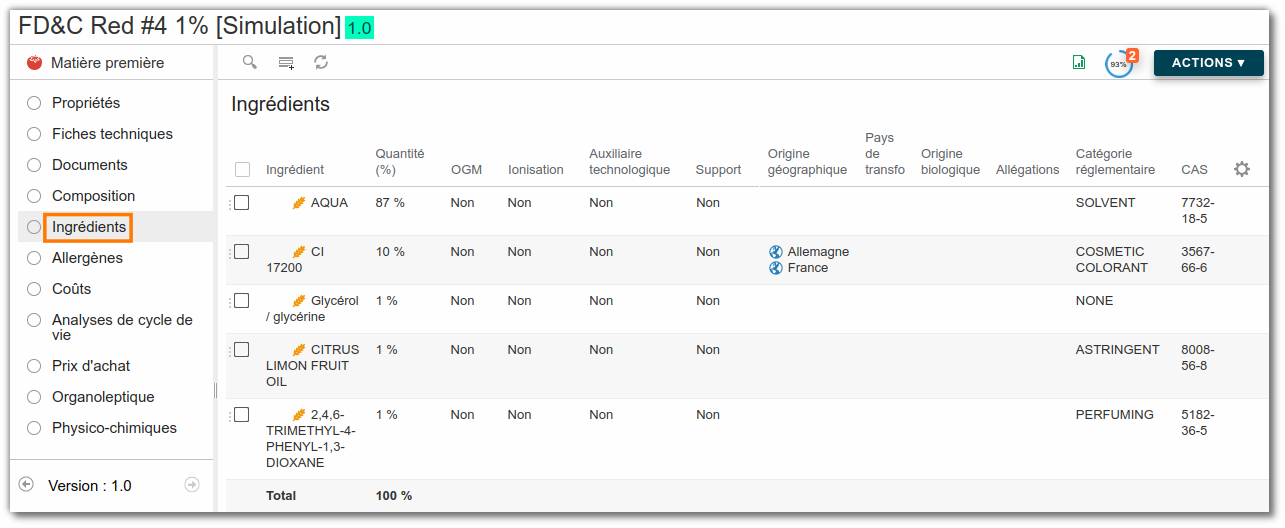Click the search magnifier icon in toolbar
Screen dimensions: 1285x528
[x=250, y=62]
